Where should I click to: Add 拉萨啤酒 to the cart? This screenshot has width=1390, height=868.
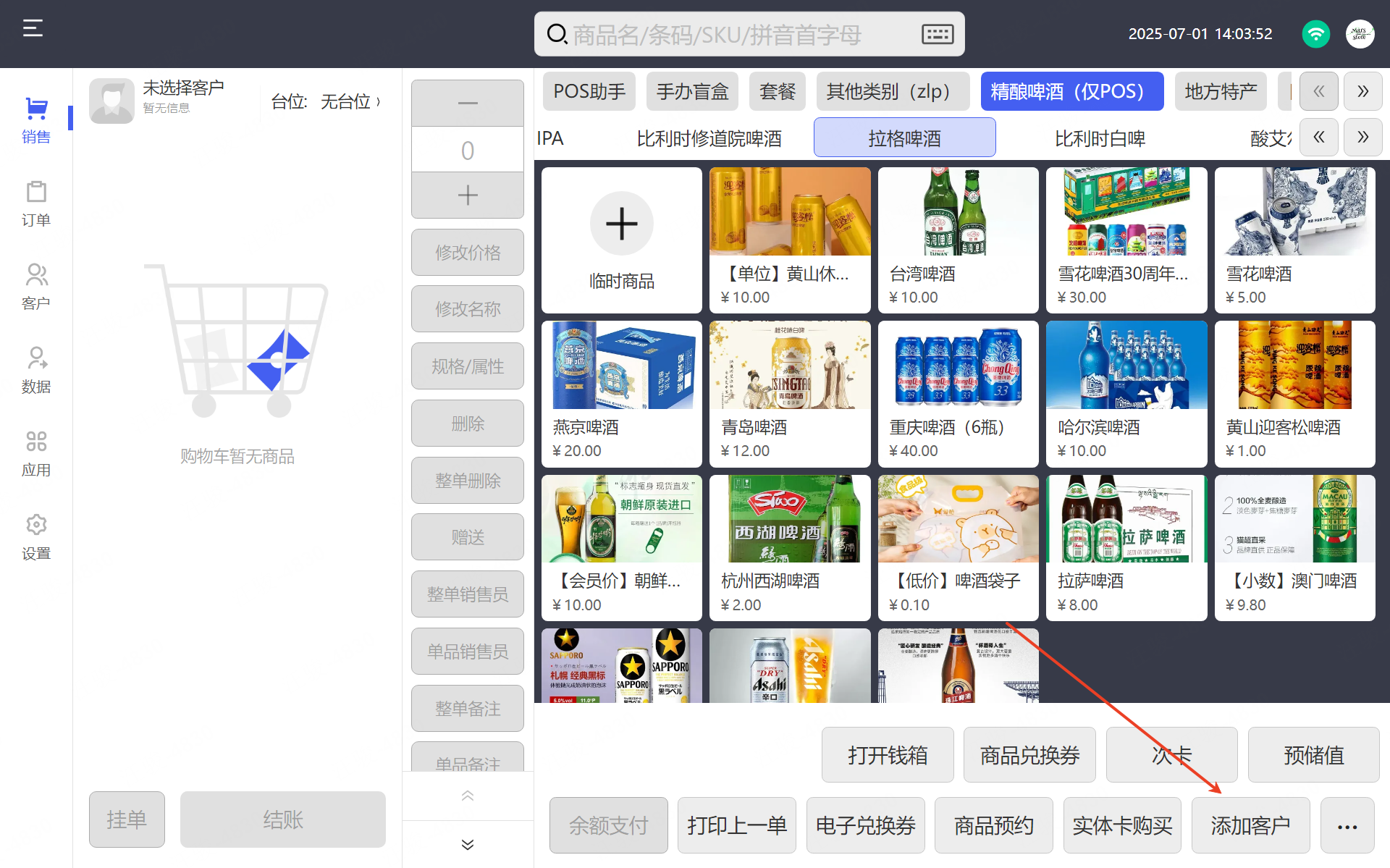[1126, 548]
